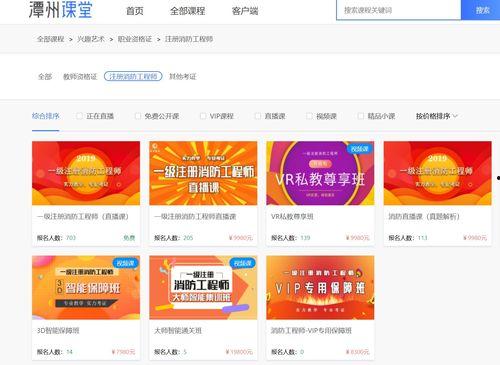Click the 视频课 badge on 大师智能通关班 card
The width and height of the screenshot is (500, 365).
[x=243, y=263]
